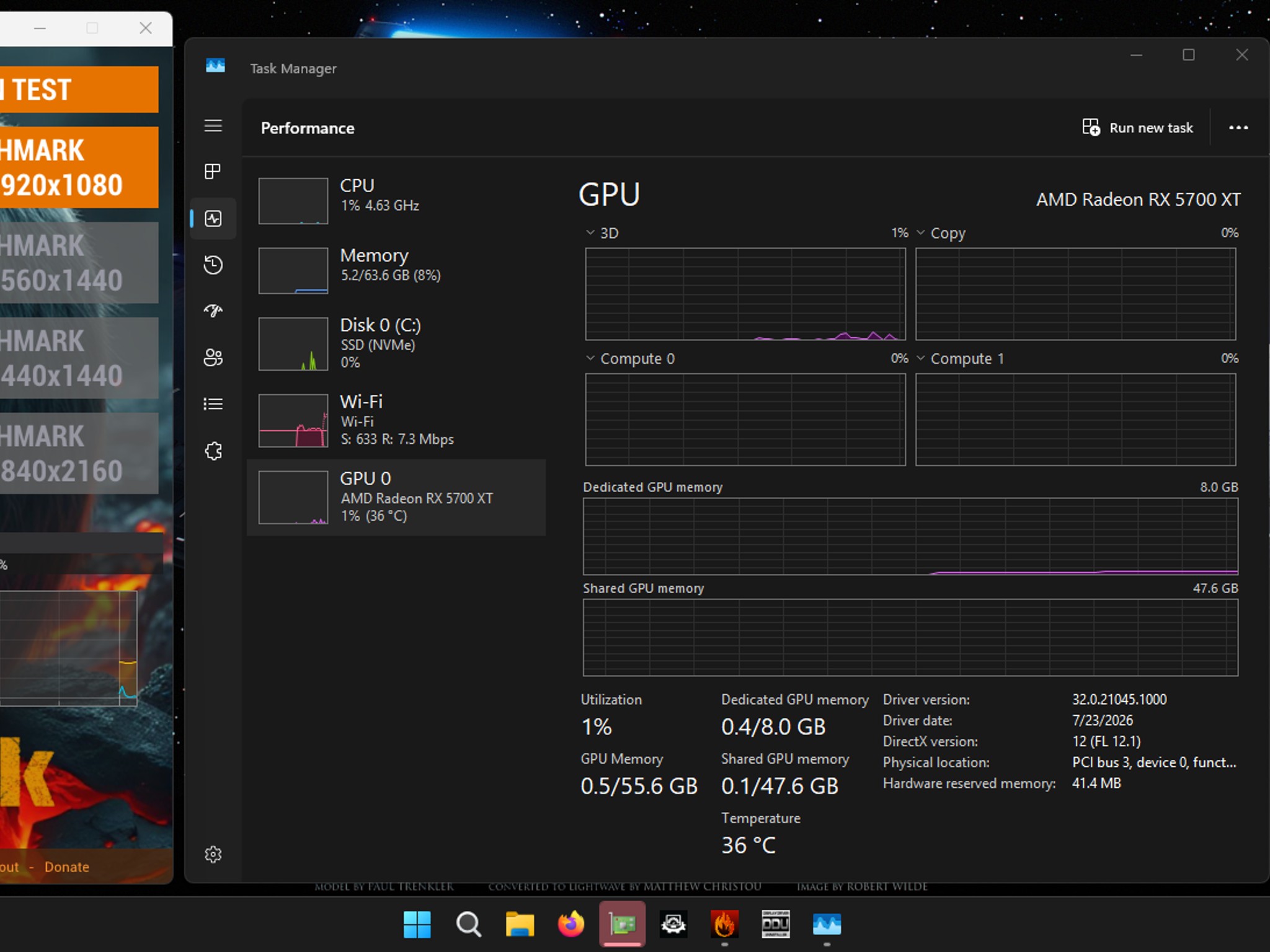Click the 0.5/55.6 GB GPU Memory value
The width and height of the screenshot is (1270, 952).
click(x=639, y=786)
